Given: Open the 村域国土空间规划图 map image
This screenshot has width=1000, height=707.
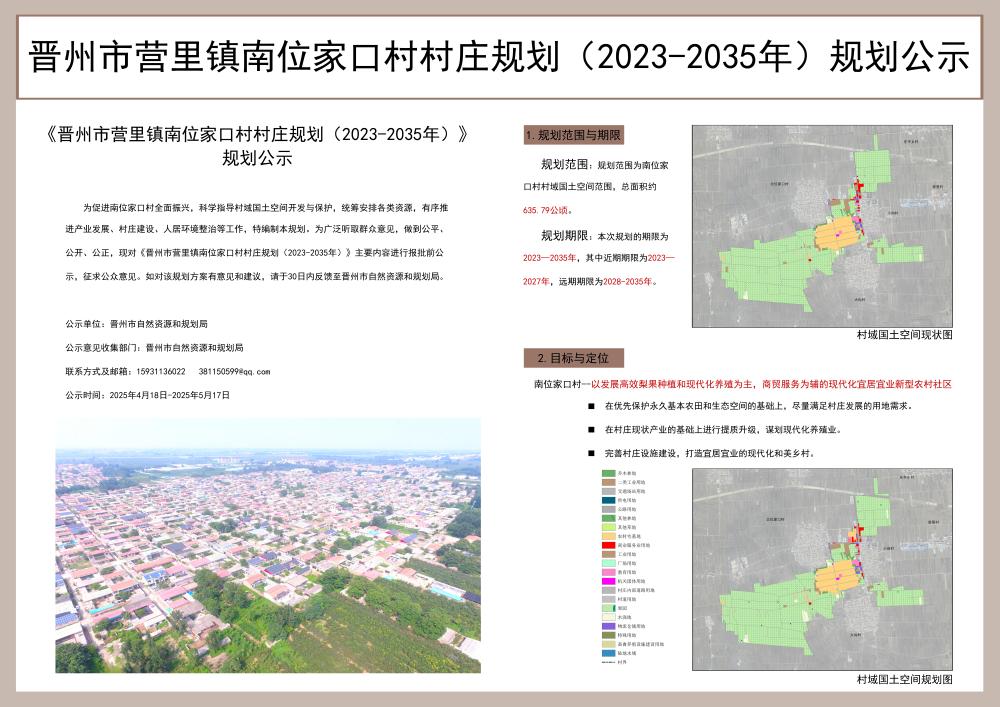Looking at the screenshot, I should [822, 569].
